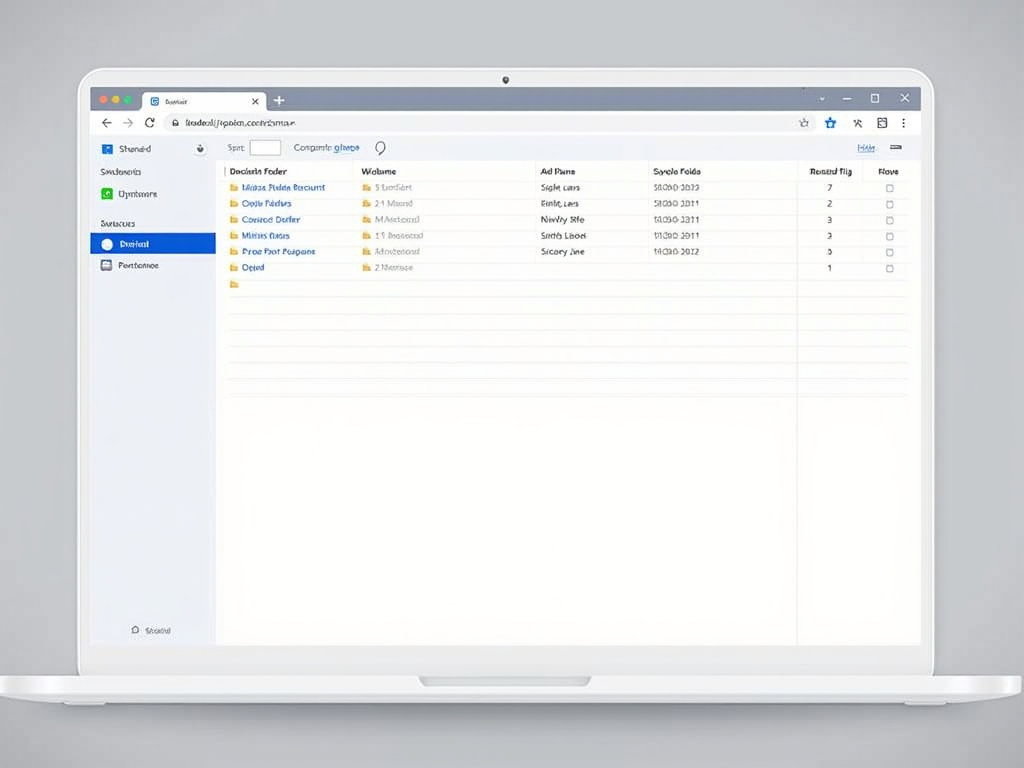The image size is (1024, 768).
Task: Open the three-dot browser menu
Action: [904, 123]
